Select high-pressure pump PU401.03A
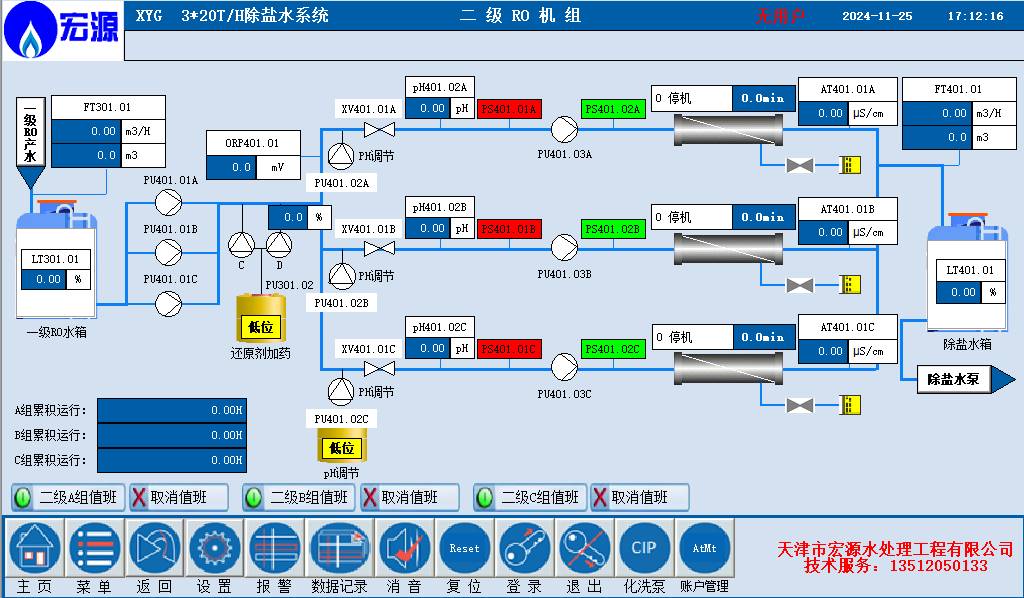This screenshot has width=1024, height=598. click(564, 129)
